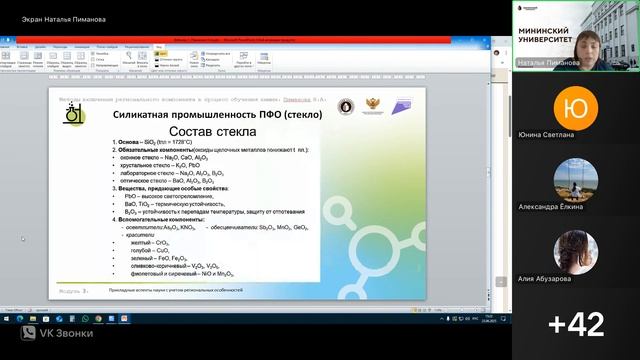The height and width of the screenshot is (360, 640).
Task: Select the View (Вид) ribbon tab
Action: point(158,47)
